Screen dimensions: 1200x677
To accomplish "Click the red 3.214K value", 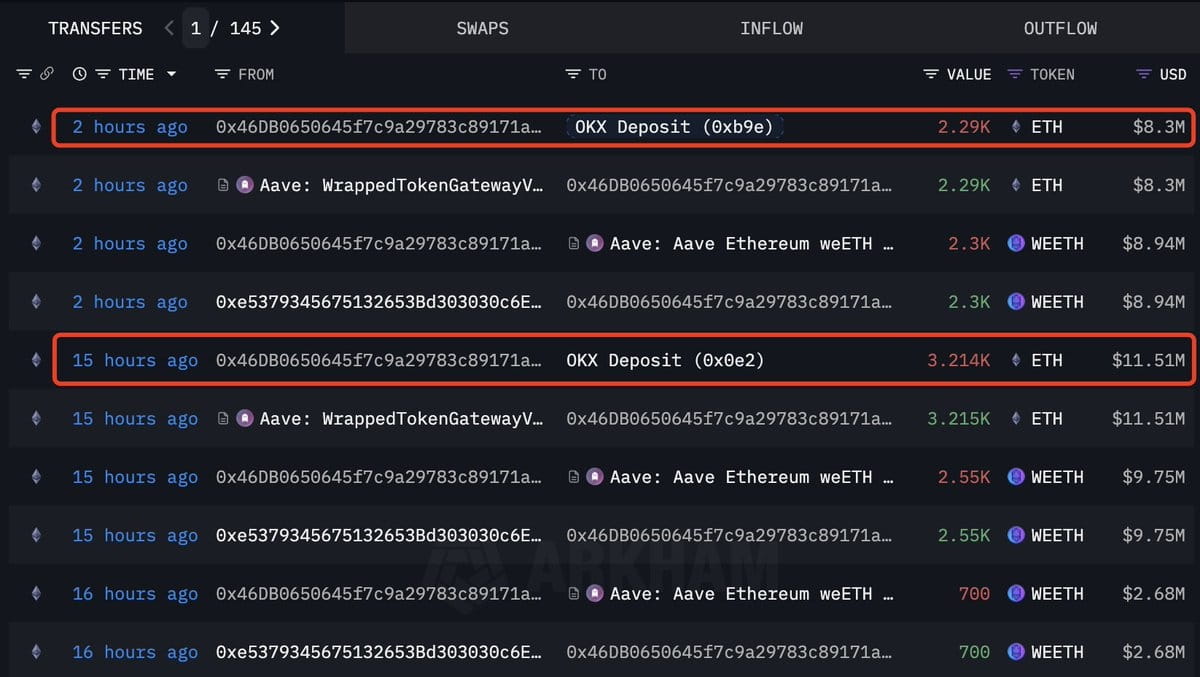I will coord(958,360).
